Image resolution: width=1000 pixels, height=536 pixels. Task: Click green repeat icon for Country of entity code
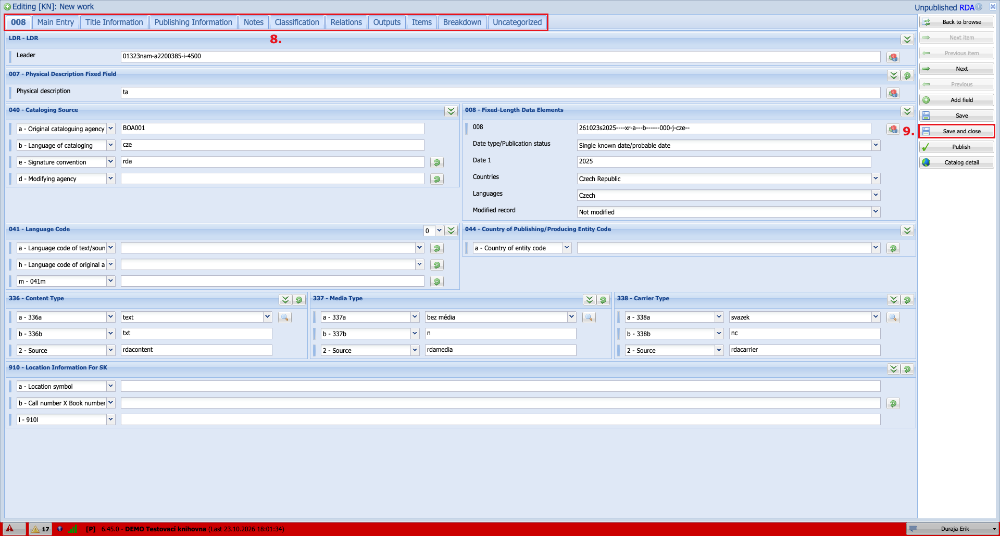[893, 248]
